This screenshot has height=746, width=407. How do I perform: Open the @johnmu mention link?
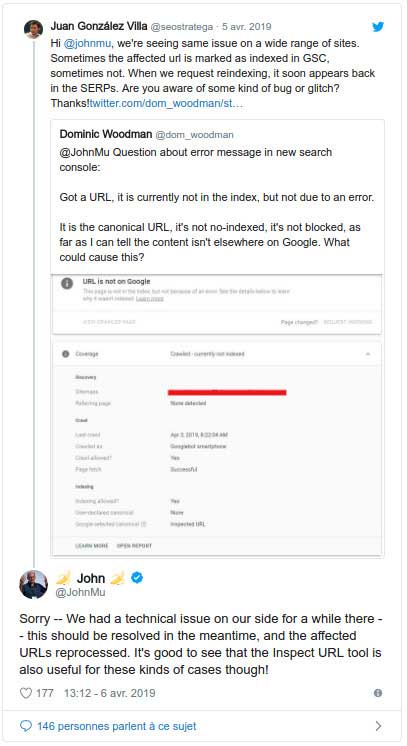87,43
